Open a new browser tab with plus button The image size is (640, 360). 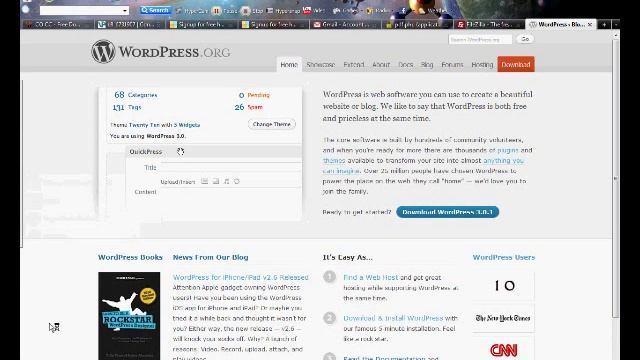pos(604,25)
